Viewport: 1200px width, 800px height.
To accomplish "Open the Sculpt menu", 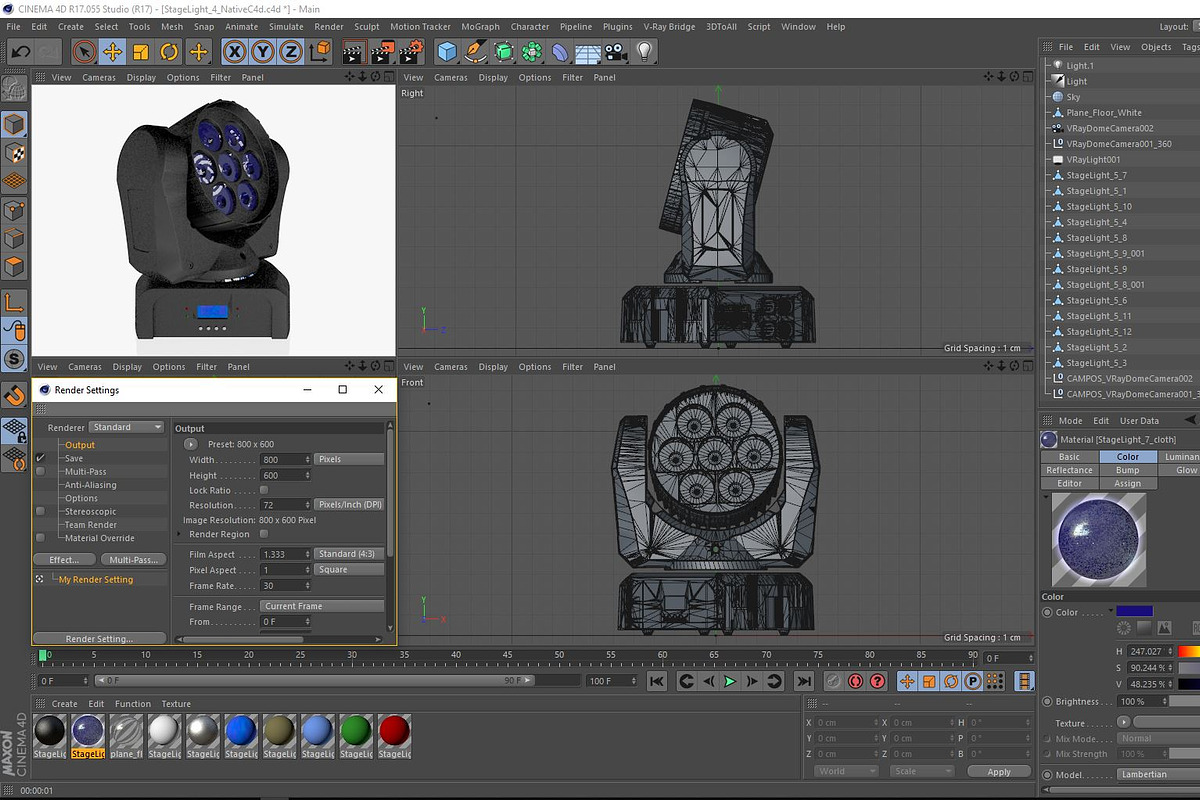I will pyautogui.click(x=367, y=27).
